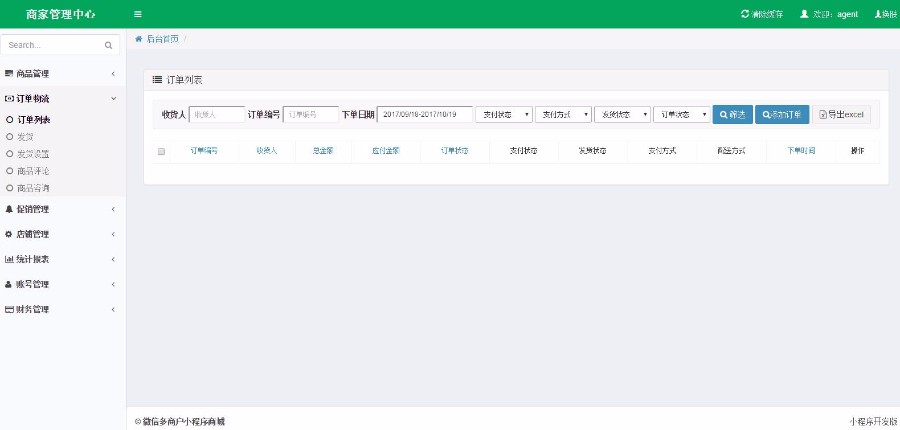Screen dimensions: 900x430
Task: Expand the 商品管理 chevron
Action: [x=113, y=73]
